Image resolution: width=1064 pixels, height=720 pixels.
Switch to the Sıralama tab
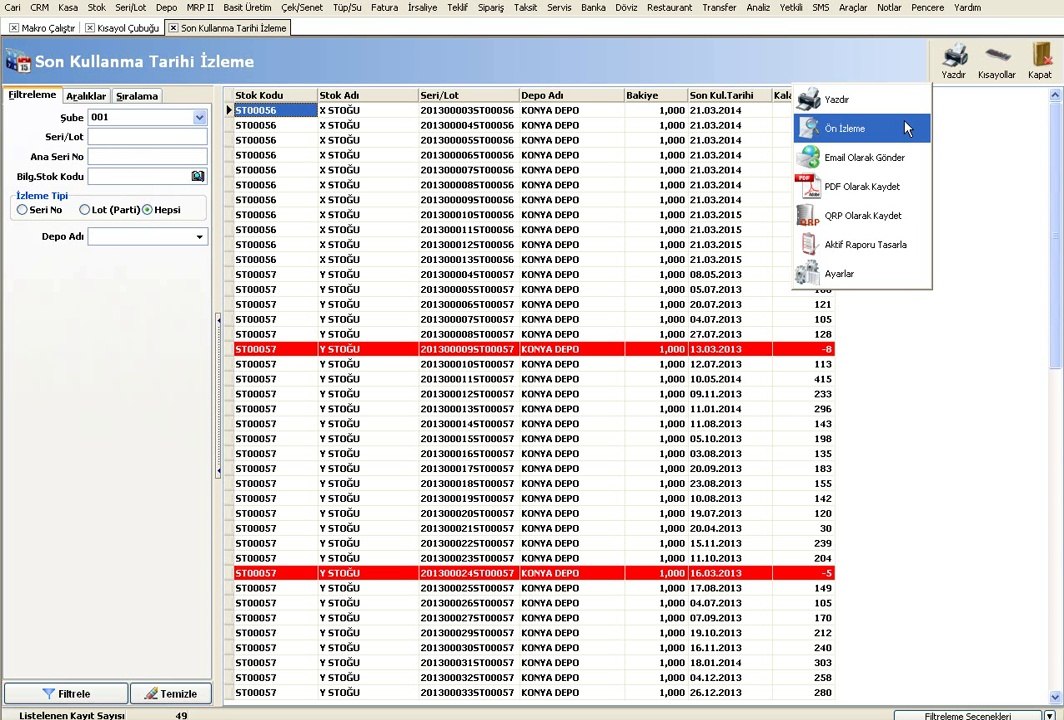pyautogui.click(x=137, y=96)
